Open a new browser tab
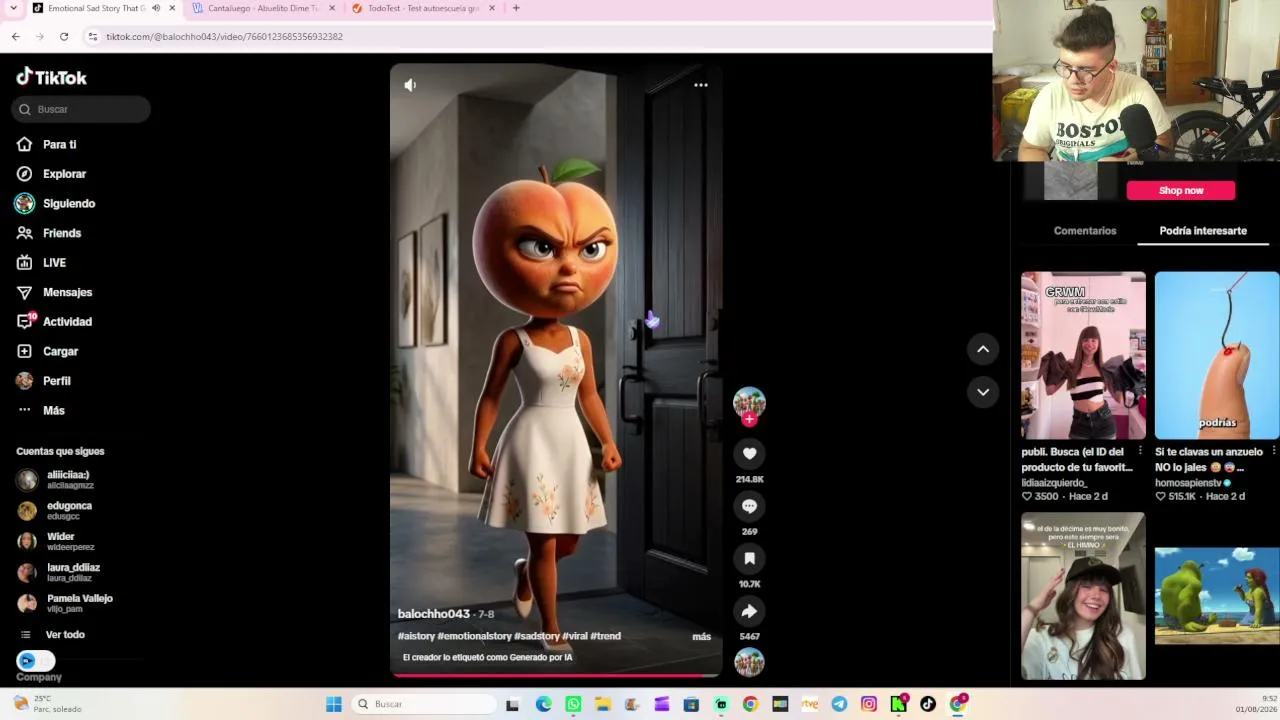The width and height of the screenshot is (1280, 720). point(516,8)
